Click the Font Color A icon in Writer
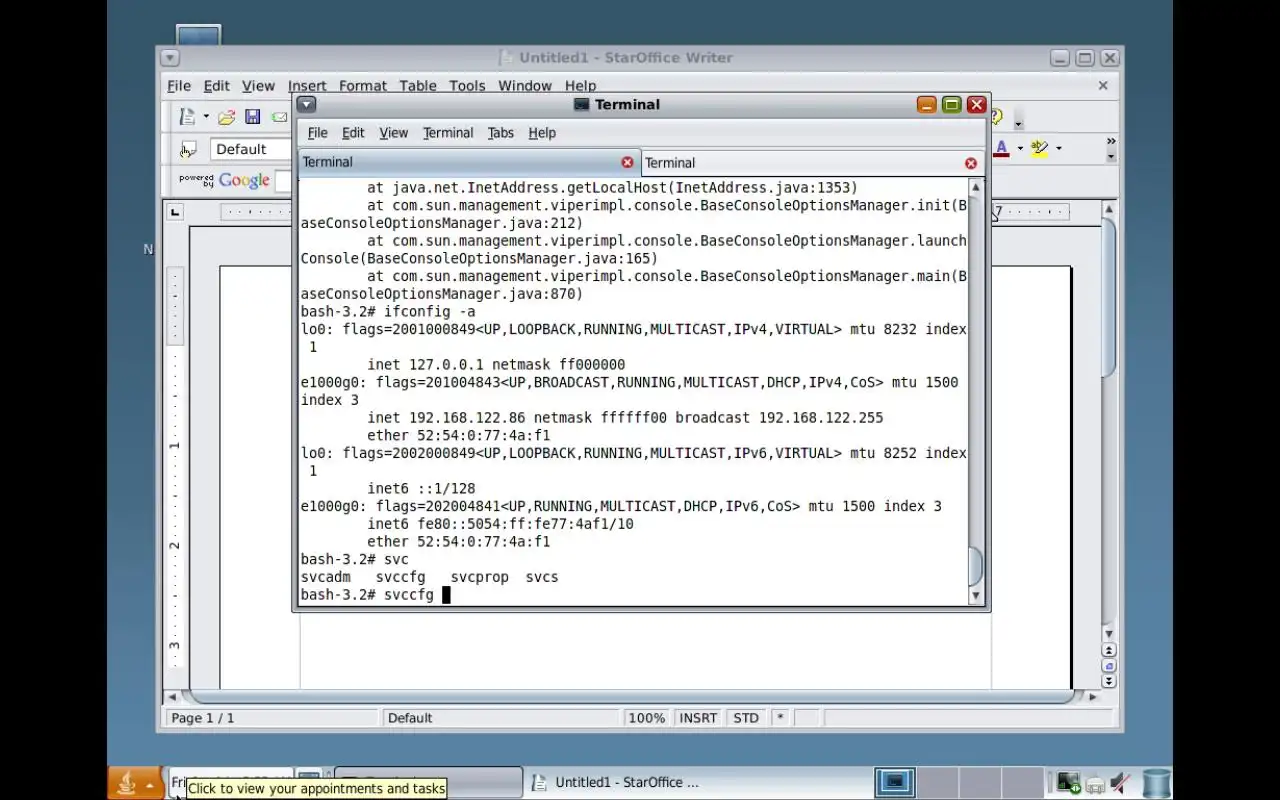Screen dimensions: 1280x800 [1002, 148]
